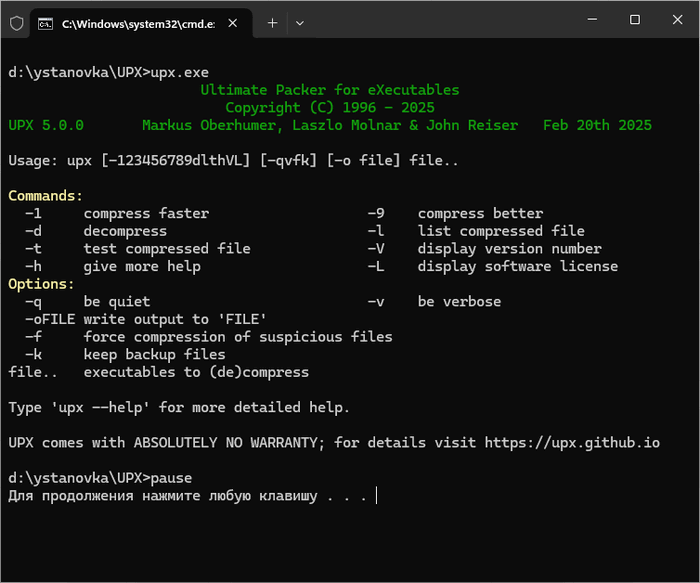Click the 'UPX 5.0.0' version text

tap(46, 125)
